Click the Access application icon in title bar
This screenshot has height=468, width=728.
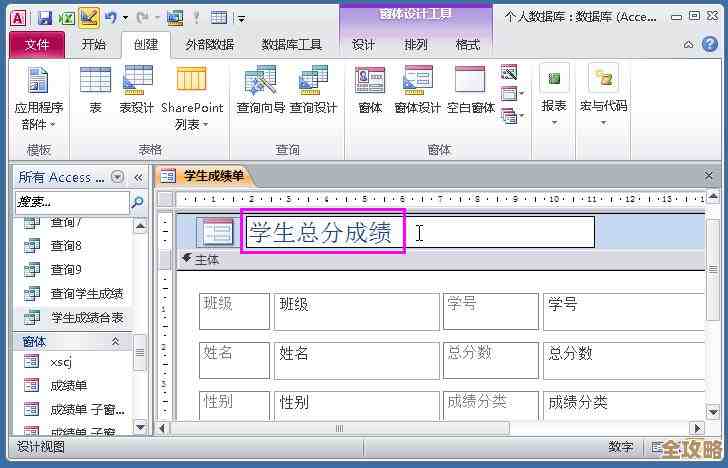(18, 18)
